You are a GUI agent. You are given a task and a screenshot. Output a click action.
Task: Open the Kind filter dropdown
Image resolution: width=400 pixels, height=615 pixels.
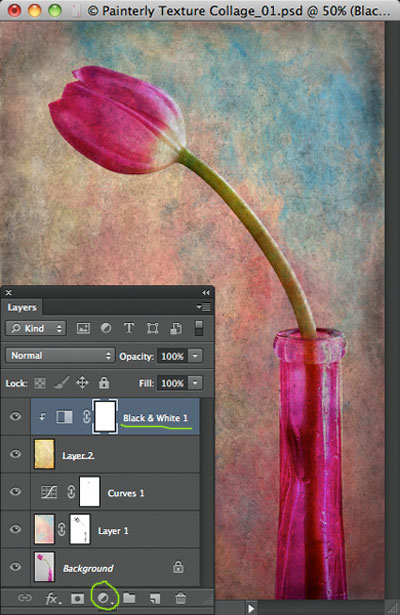coord(36,328)
